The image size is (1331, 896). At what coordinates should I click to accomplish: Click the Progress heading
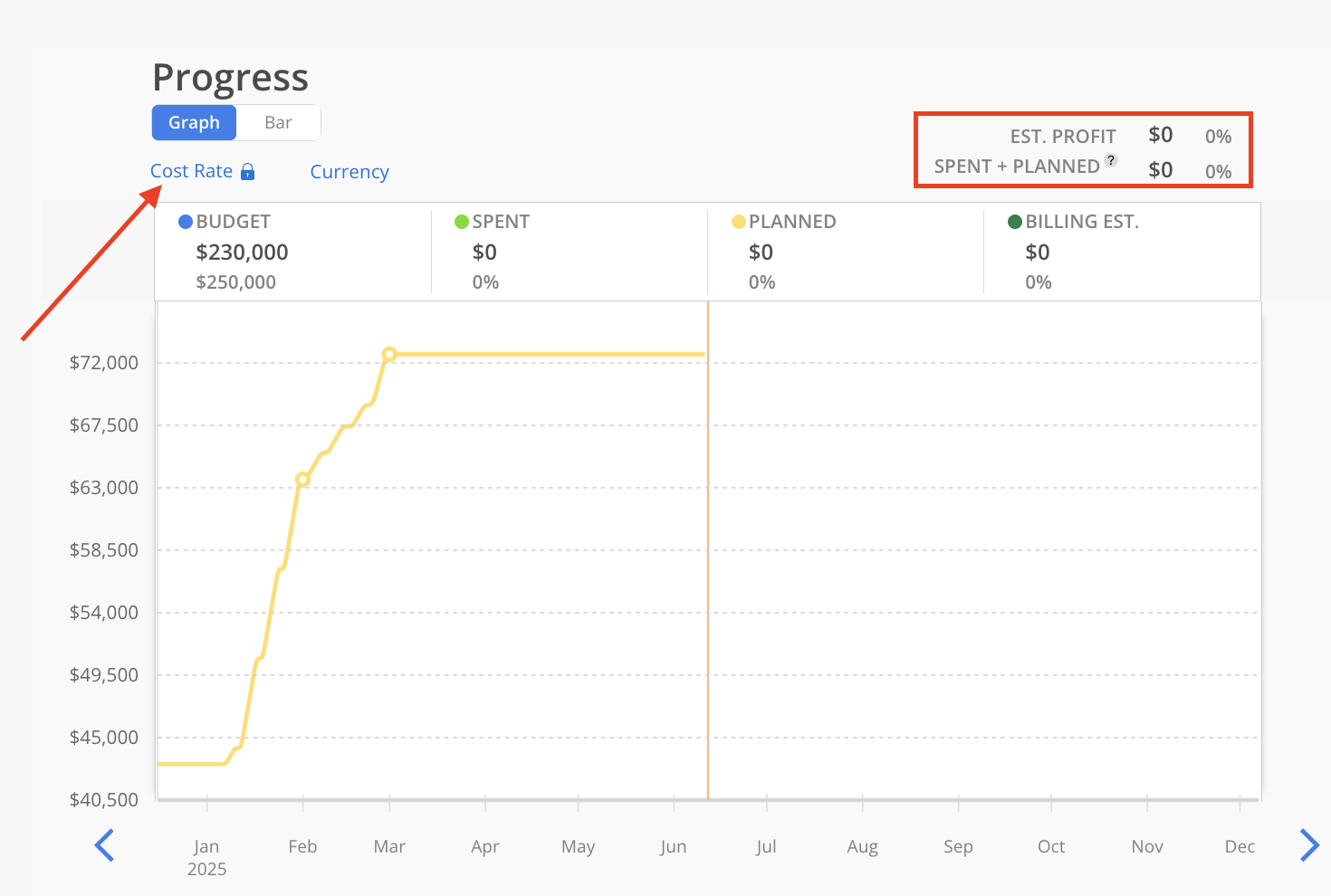pos(230,79)
